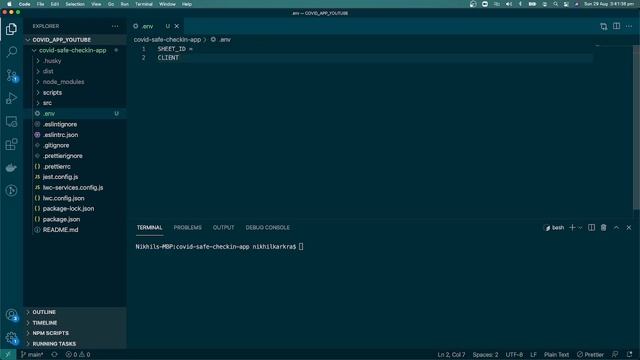Expand the src folder

tap(75, 103)
